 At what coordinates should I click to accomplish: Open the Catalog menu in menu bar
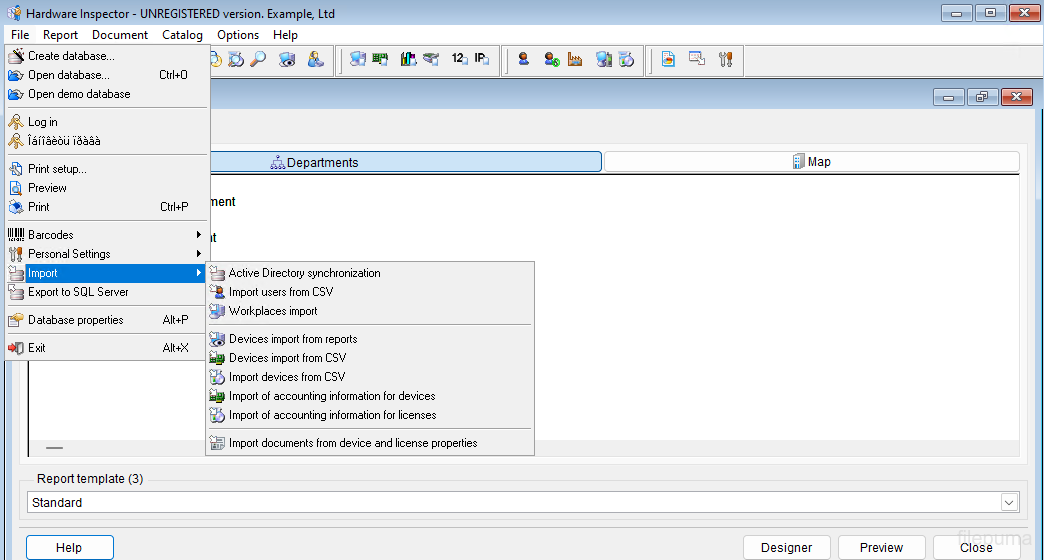point(182,35)
